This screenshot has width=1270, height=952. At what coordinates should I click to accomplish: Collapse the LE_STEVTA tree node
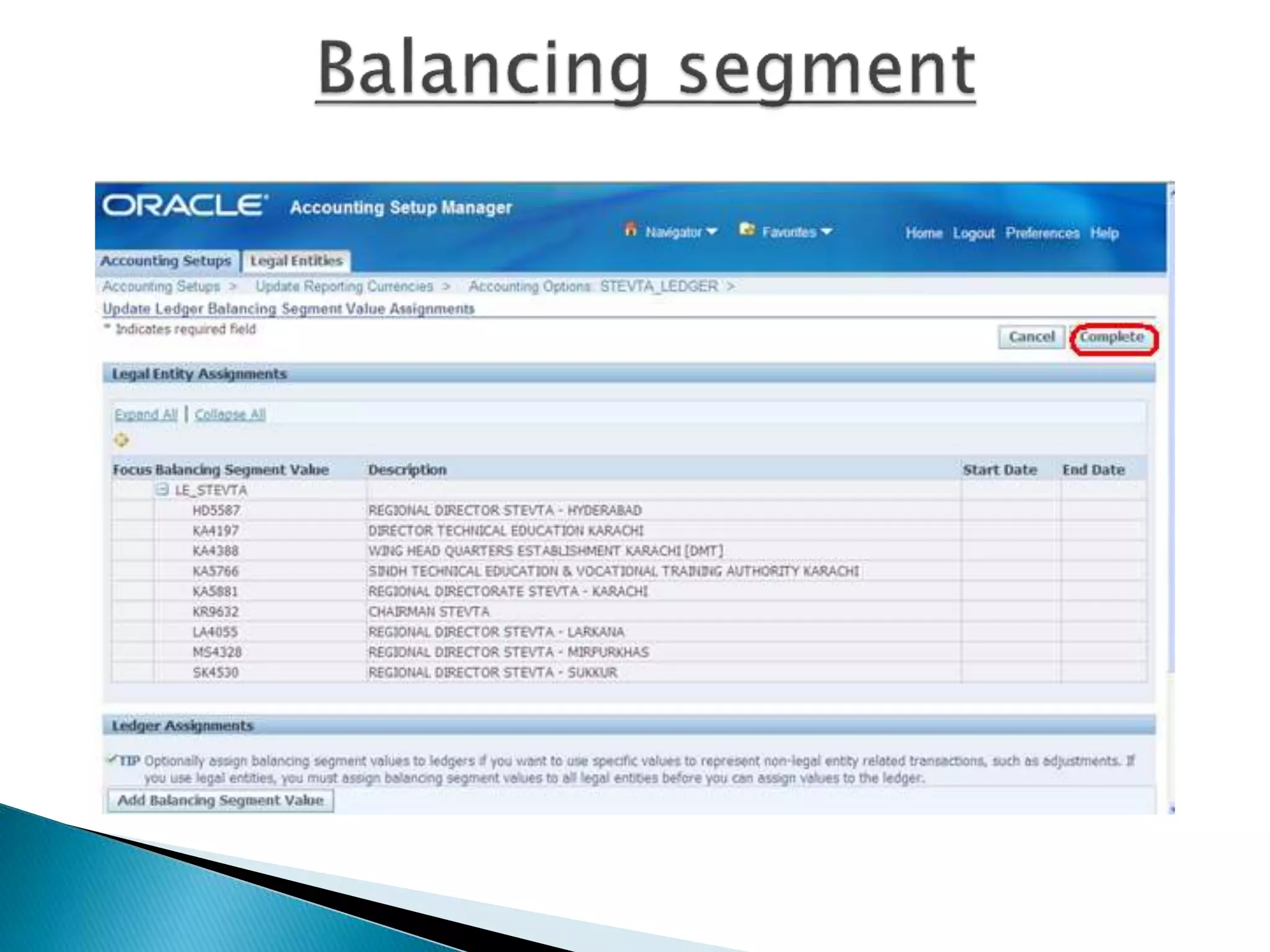pyautogui.click(x=162, y=490)
